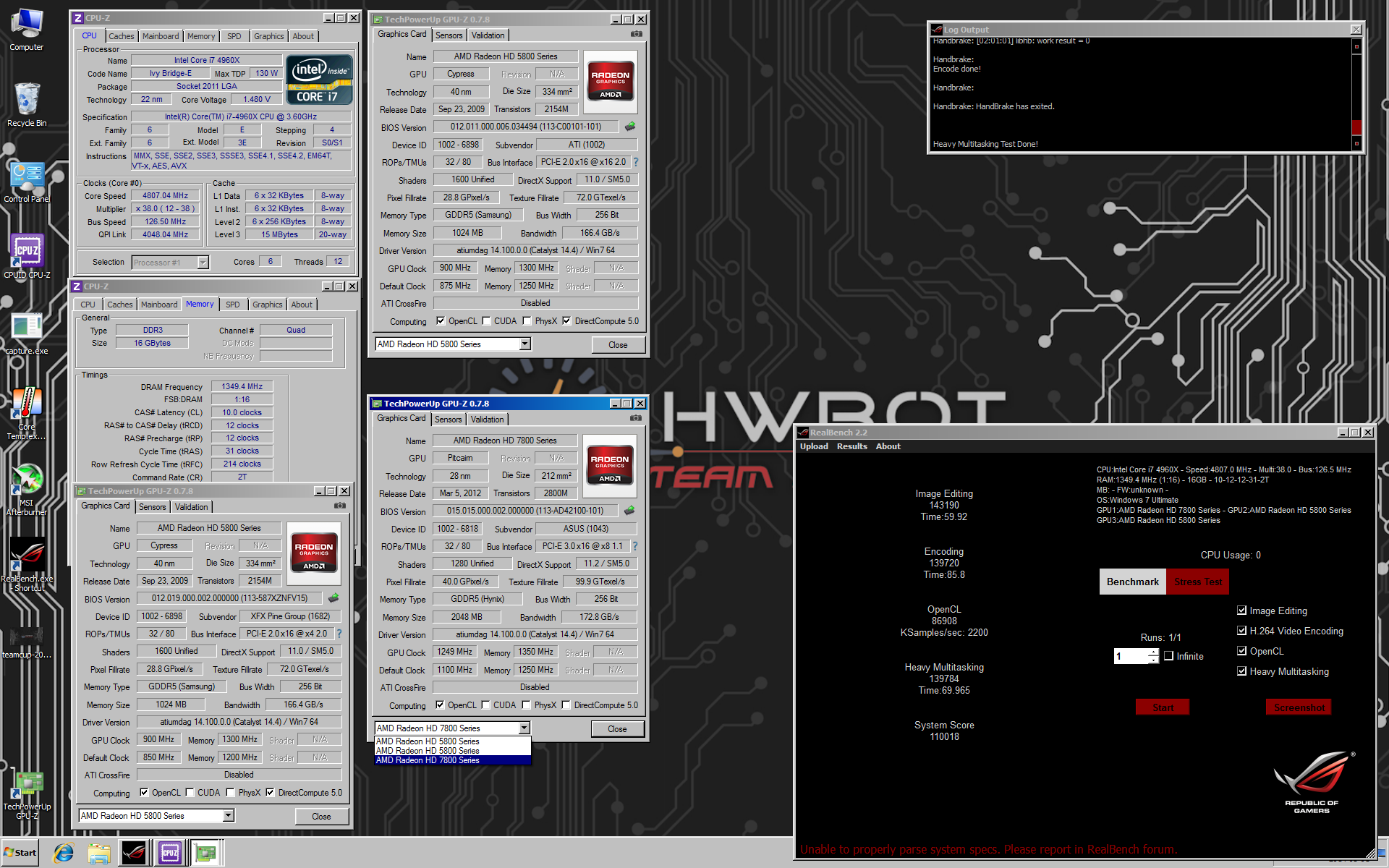The width and height of the screenshot is (1389, 868).
Task: Click BIOS save chip icon in XFX GPU-Z window
Action: click(x=334, y=598)
